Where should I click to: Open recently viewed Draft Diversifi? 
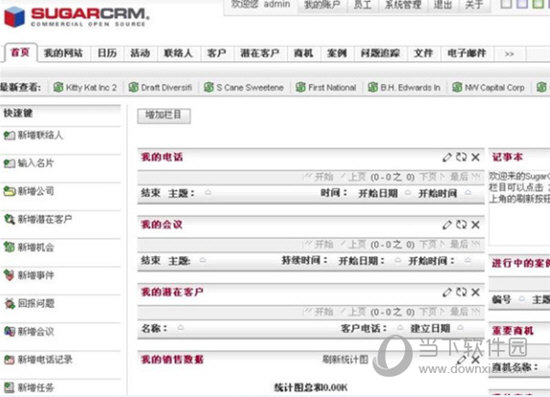pos(160,87)
